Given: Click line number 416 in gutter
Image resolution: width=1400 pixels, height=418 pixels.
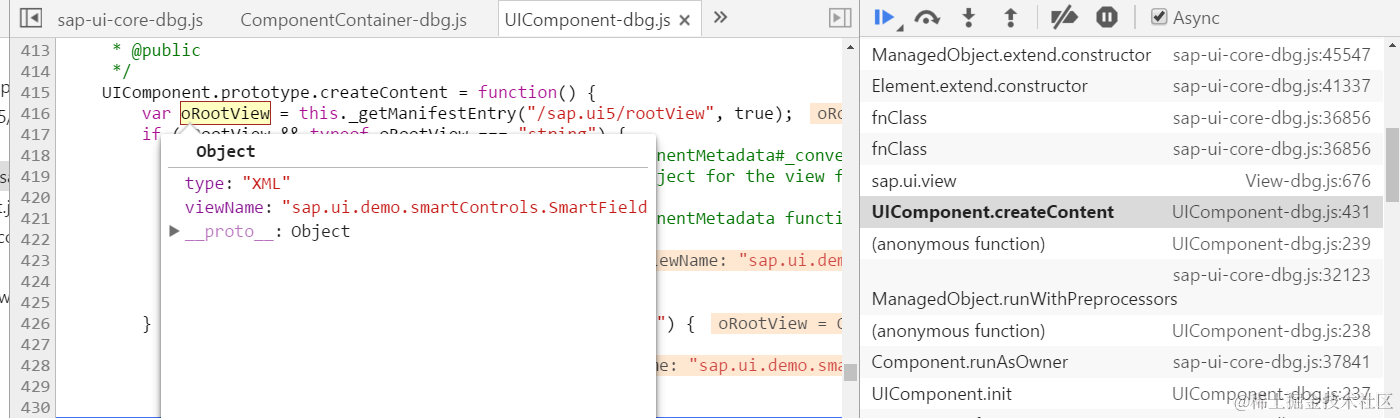Looking at the screenshot, I should [x=34, y=113].
